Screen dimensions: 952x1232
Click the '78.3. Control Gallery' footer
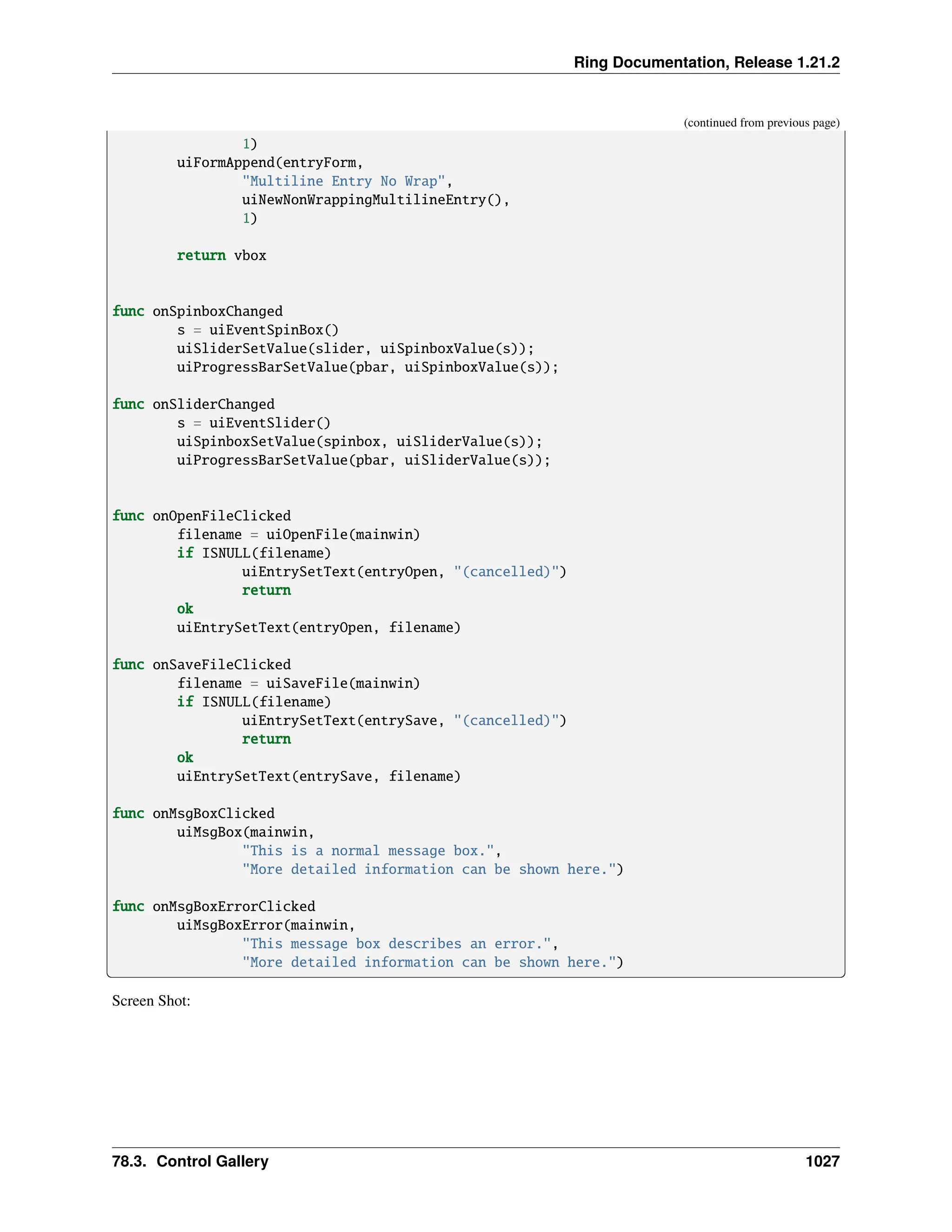[x=190, y=1161]
